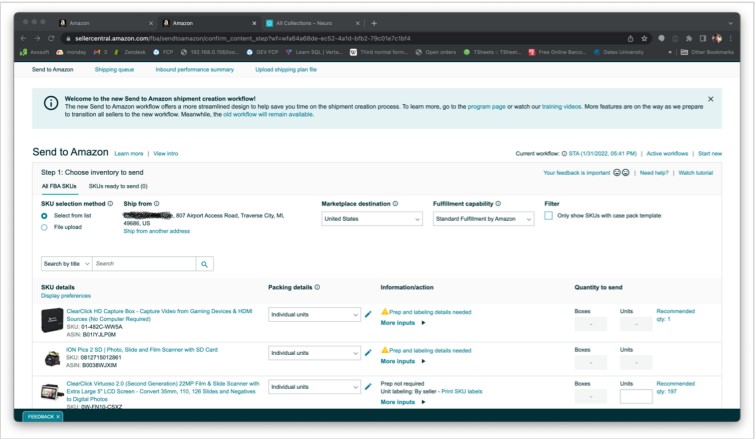The width and height of the screenshot is (755, 439).
Task: Open the 'All FBA SKUs' tab
Action: (x=59, y=186)
